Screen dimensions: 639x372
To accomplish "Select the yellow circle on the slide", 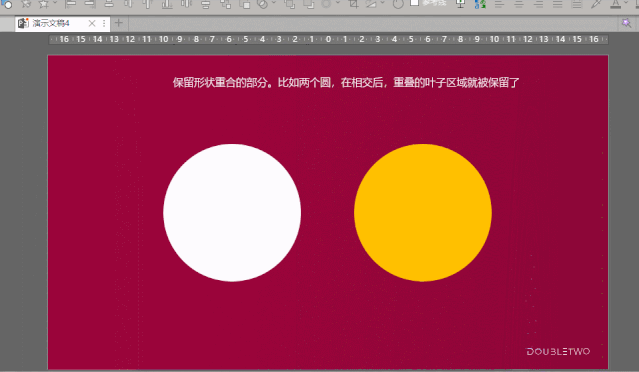I will pos(423,212).
